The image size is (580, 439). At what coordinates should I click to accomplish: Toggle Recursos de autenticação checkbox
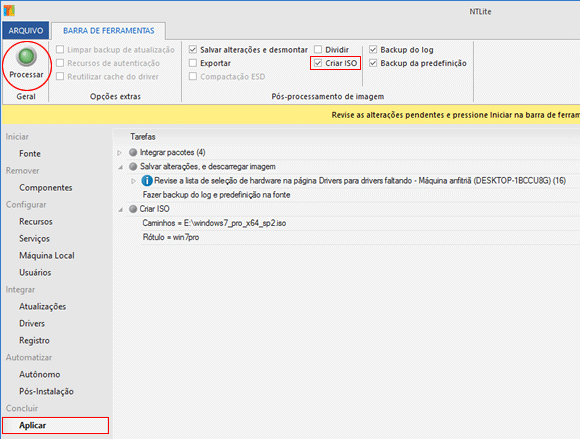[60, 63]
